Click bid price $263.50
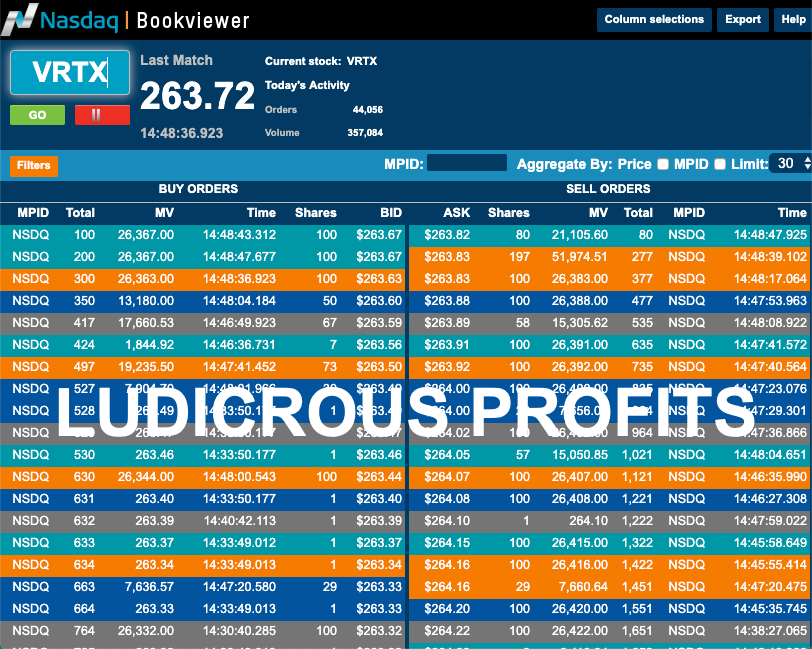The height and width of the screenshot is (649, 812). [x=379, y=367]
